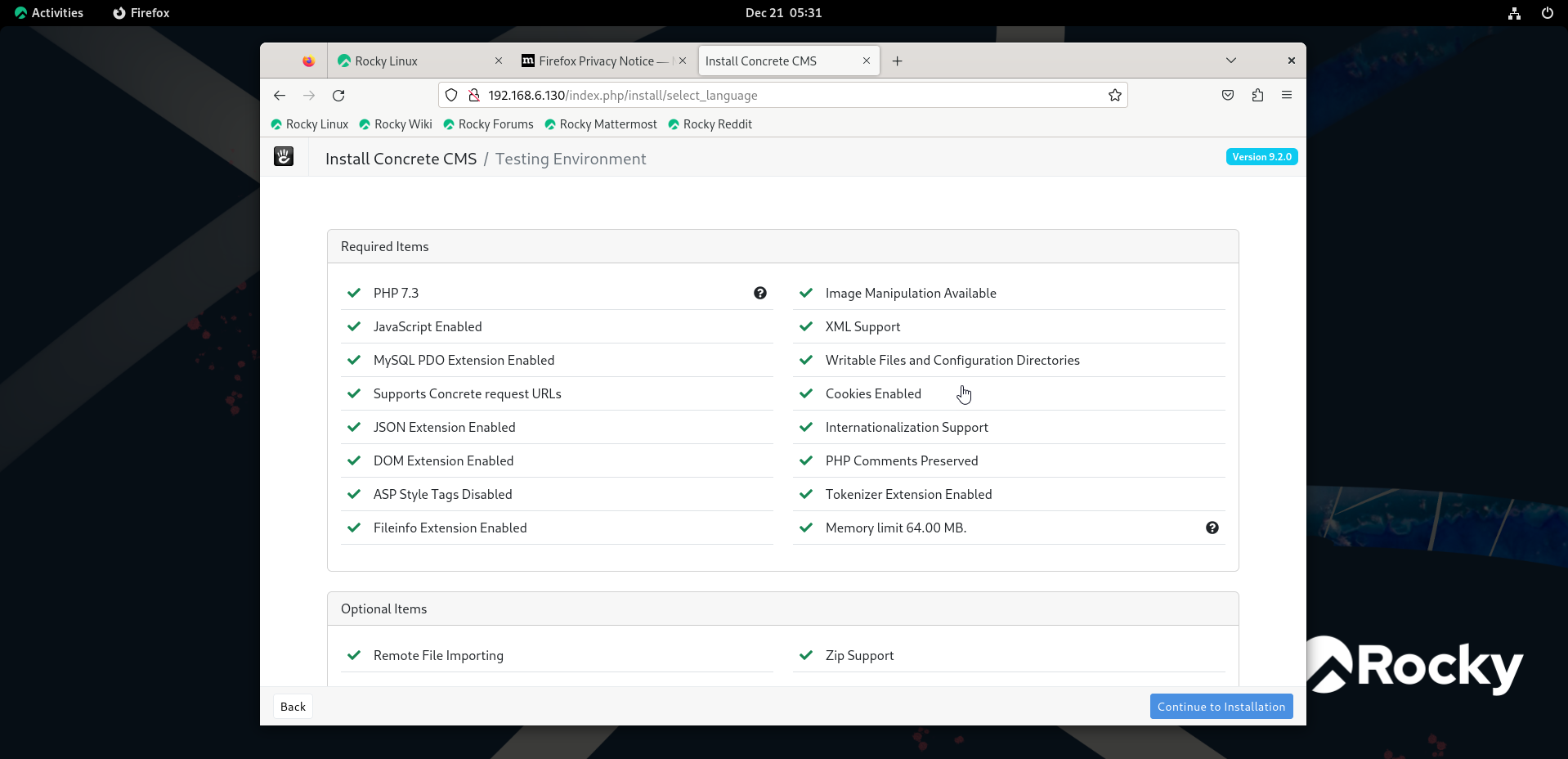The image size is (1568, 759).
Task: Click JSON Extension Enabled text
Action: (445, 427)
